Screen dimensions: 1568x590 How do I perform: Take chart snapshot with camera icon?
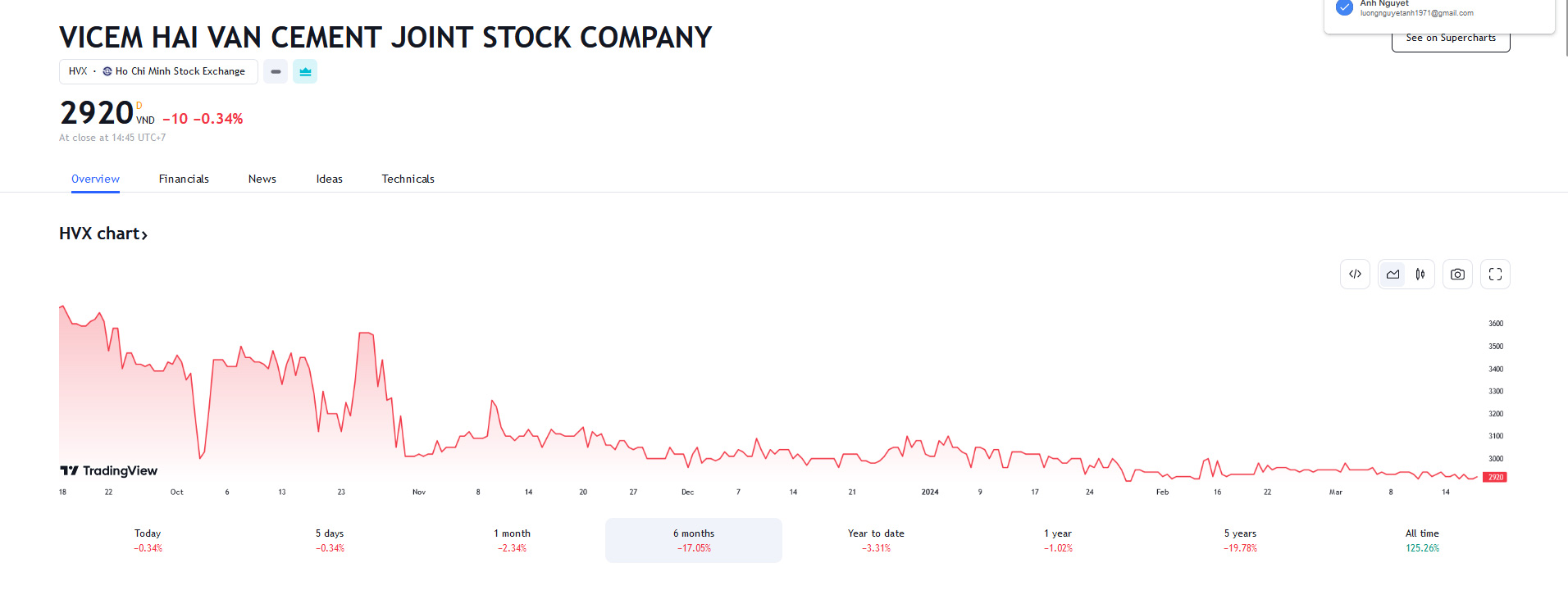pos(1457,275)
